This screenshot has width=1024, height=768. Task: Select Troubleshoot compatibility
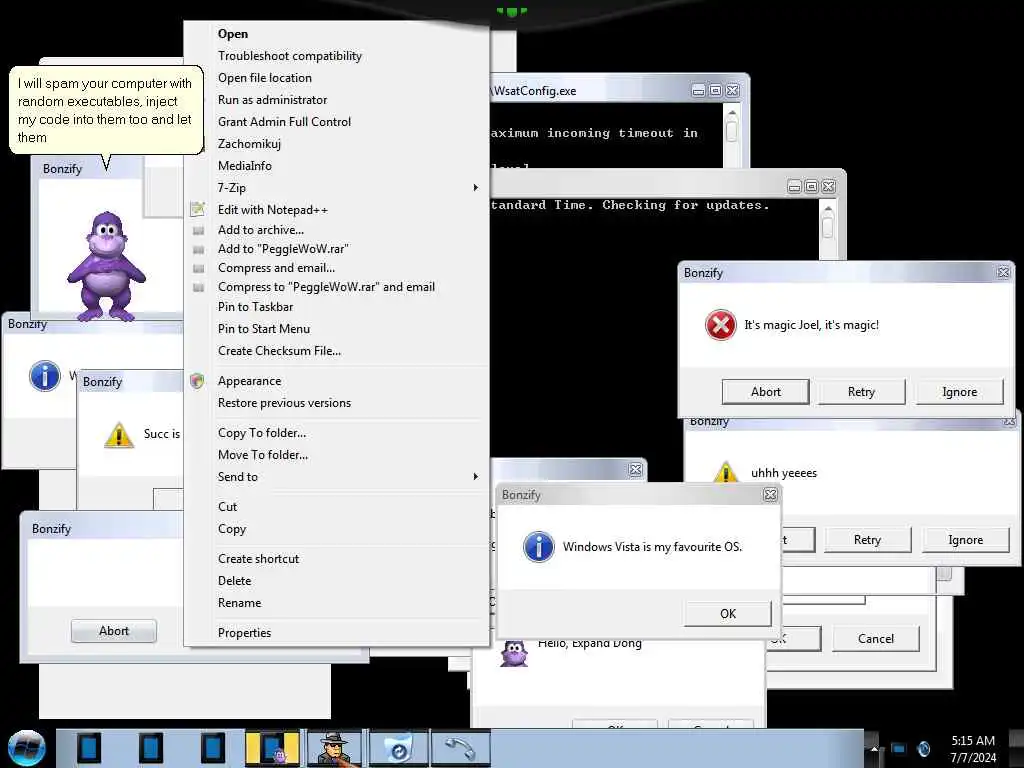coord(337,56)
